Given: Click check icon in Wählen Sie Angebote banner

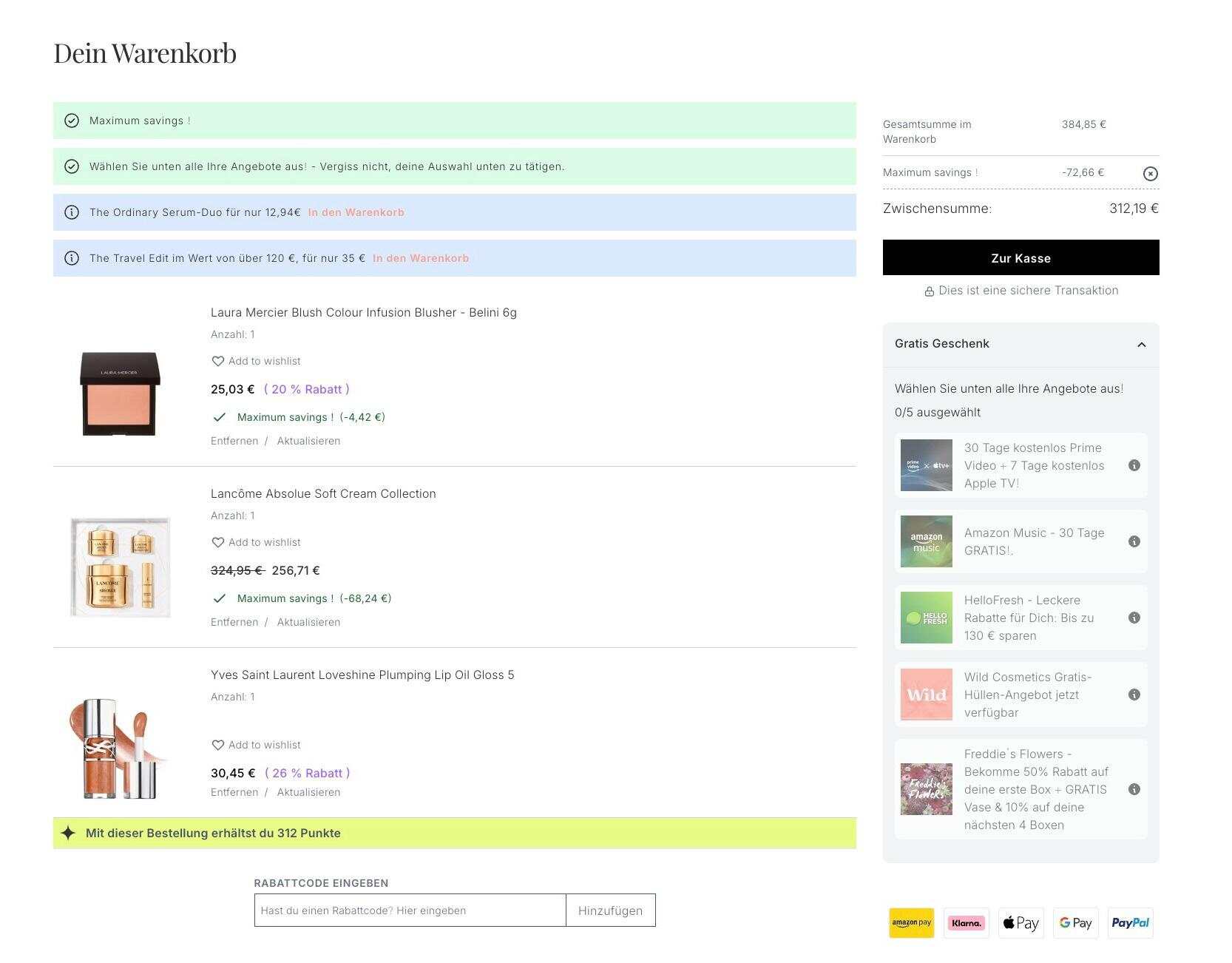Looking at the screenshot, I should (72, 166).
